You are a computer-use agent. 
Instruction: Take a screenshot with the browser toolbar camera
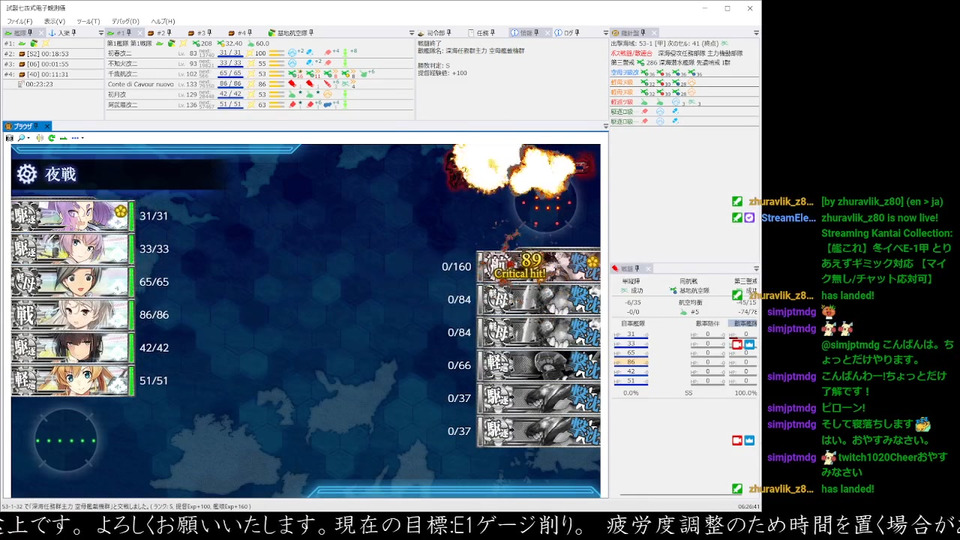9,138
